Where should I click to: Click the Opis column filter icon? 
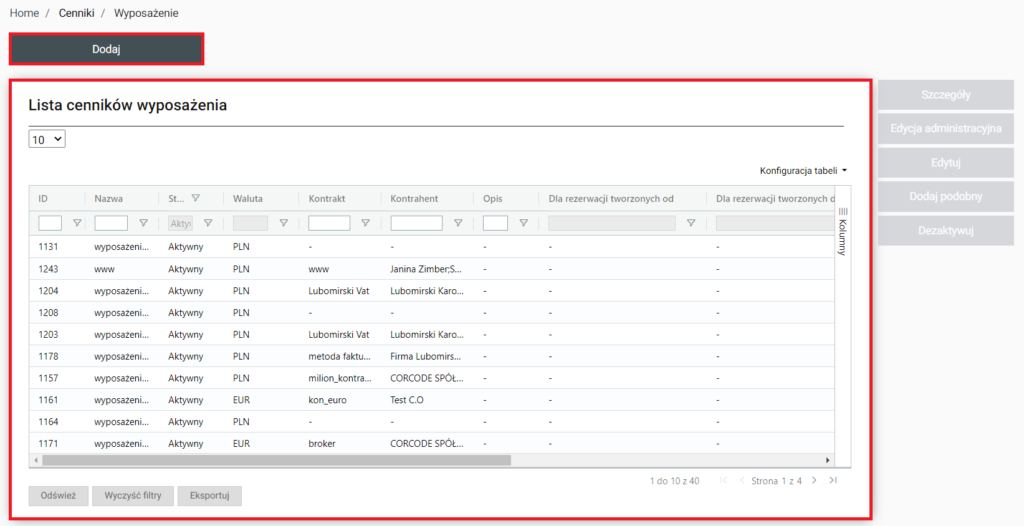[x=523, y=224]
